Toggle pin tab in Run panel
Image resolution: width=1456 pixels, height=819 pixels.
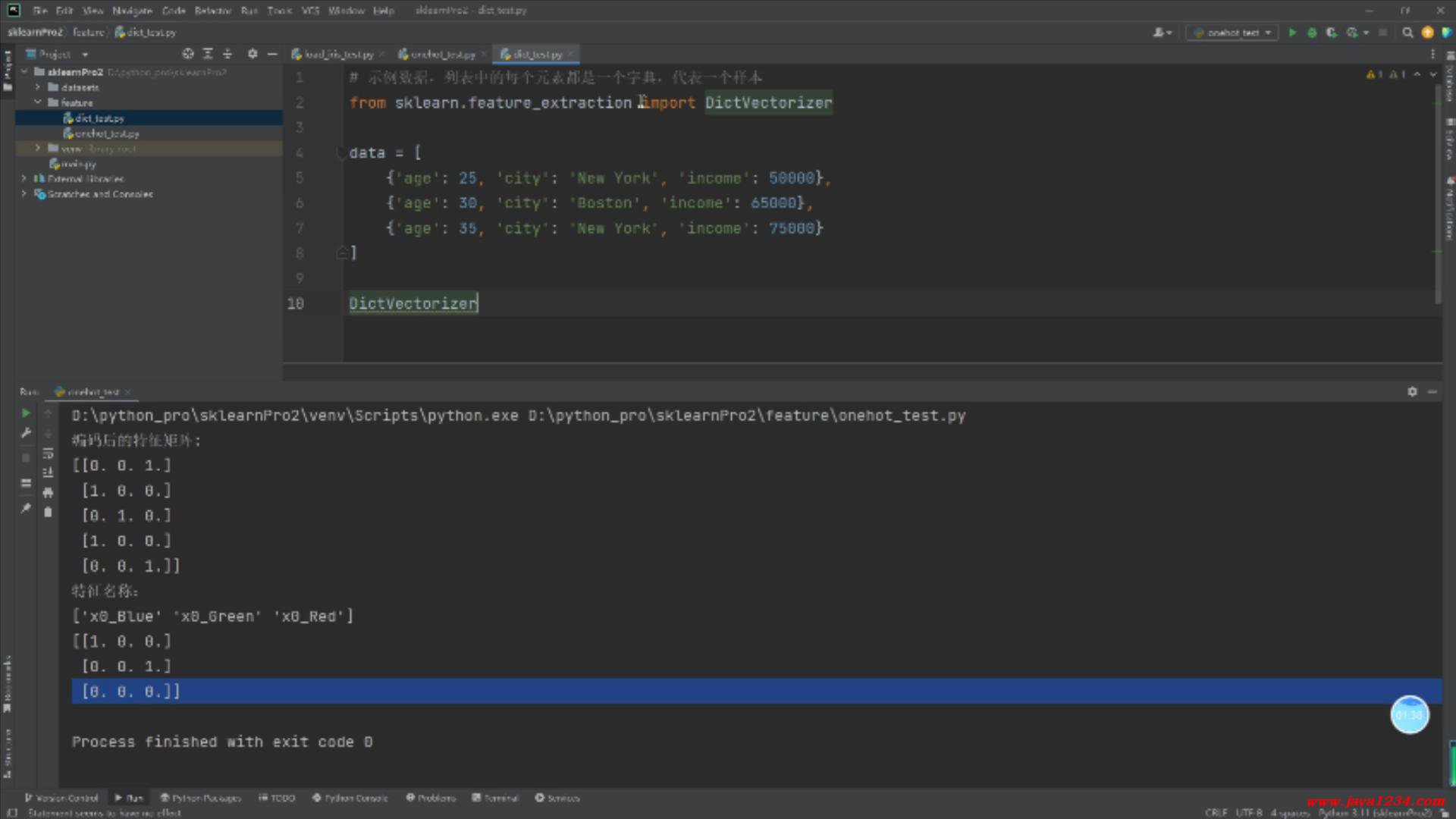[26, 509]
